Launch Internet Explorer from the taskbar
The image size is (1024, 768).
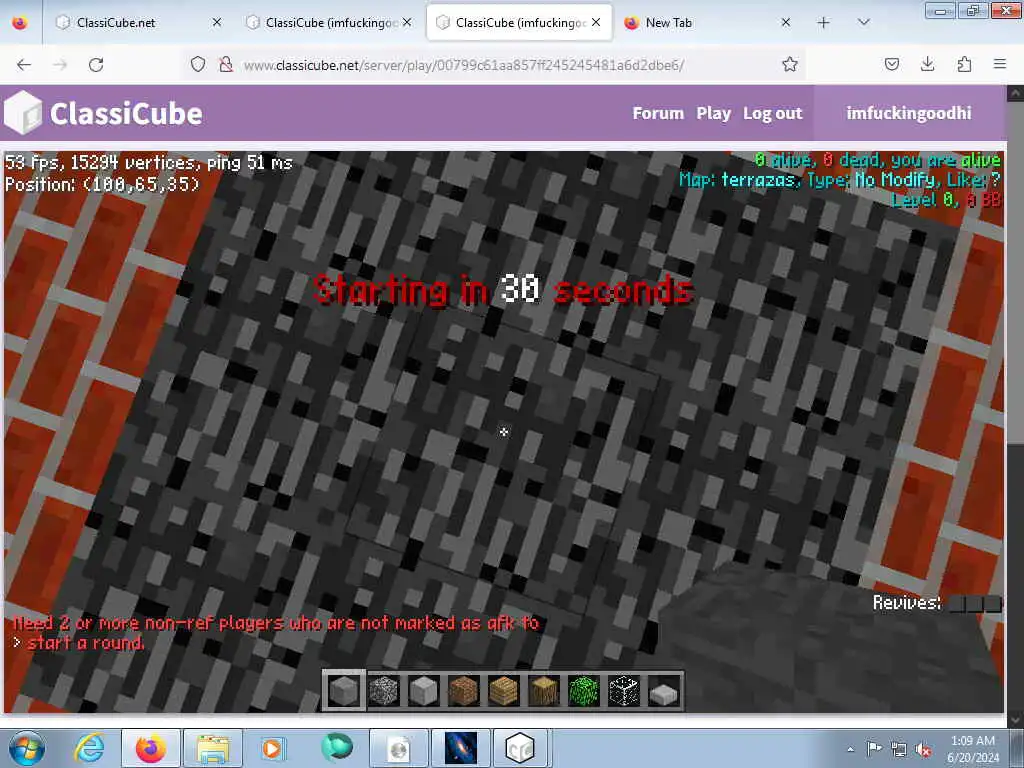[x=89, y=748]
